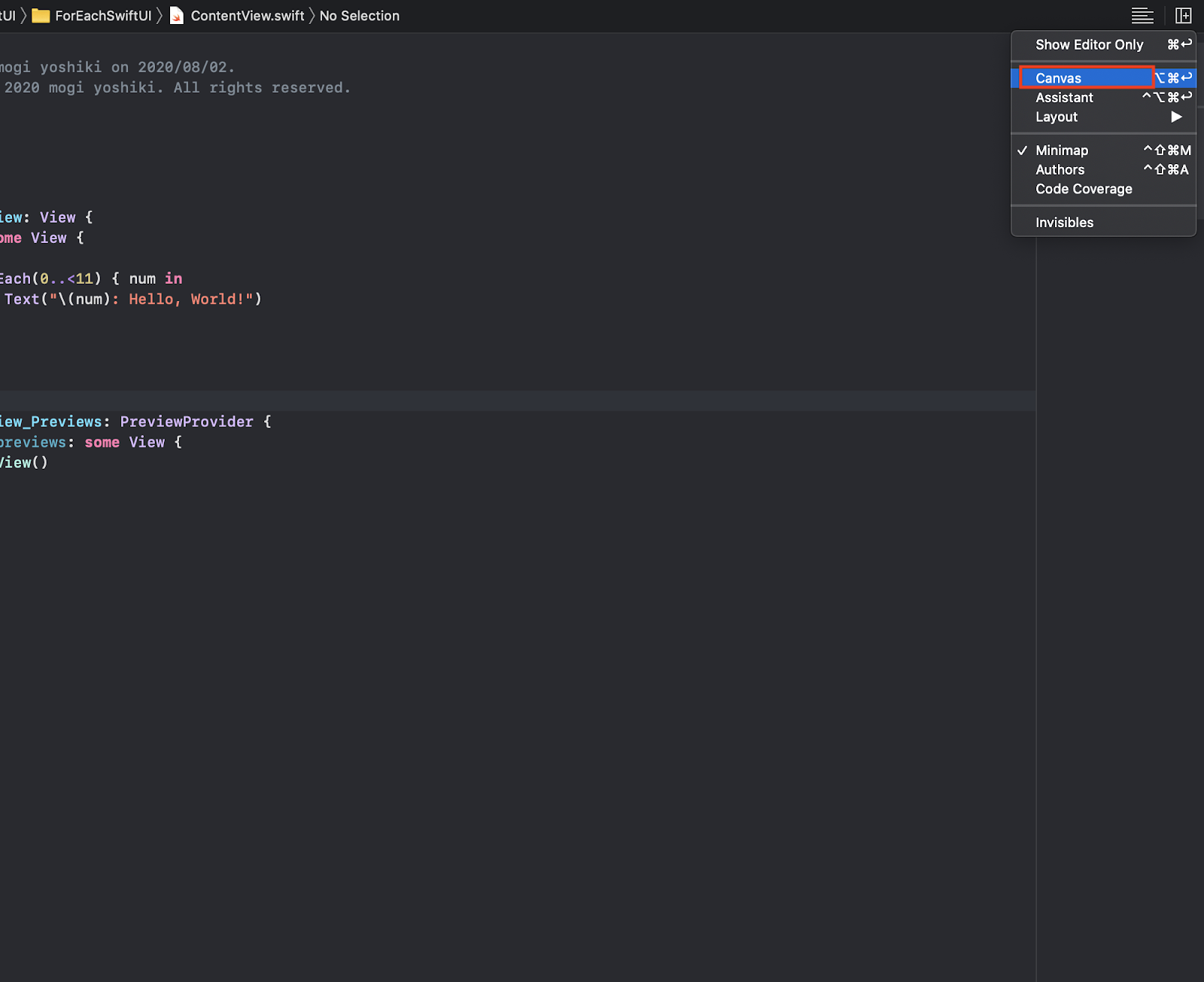Click the Add Editor split icon

click(1184, 15)
